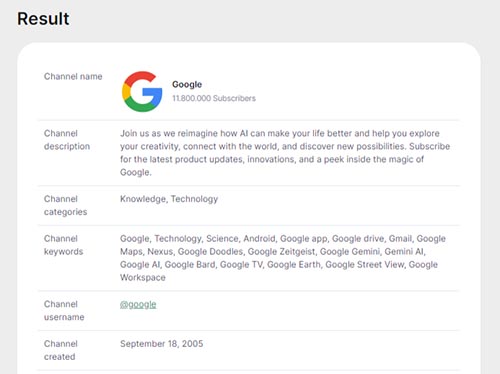Click the Channel name label
The height and width of the screenshot is (374, 500).
tap(73, 76)
